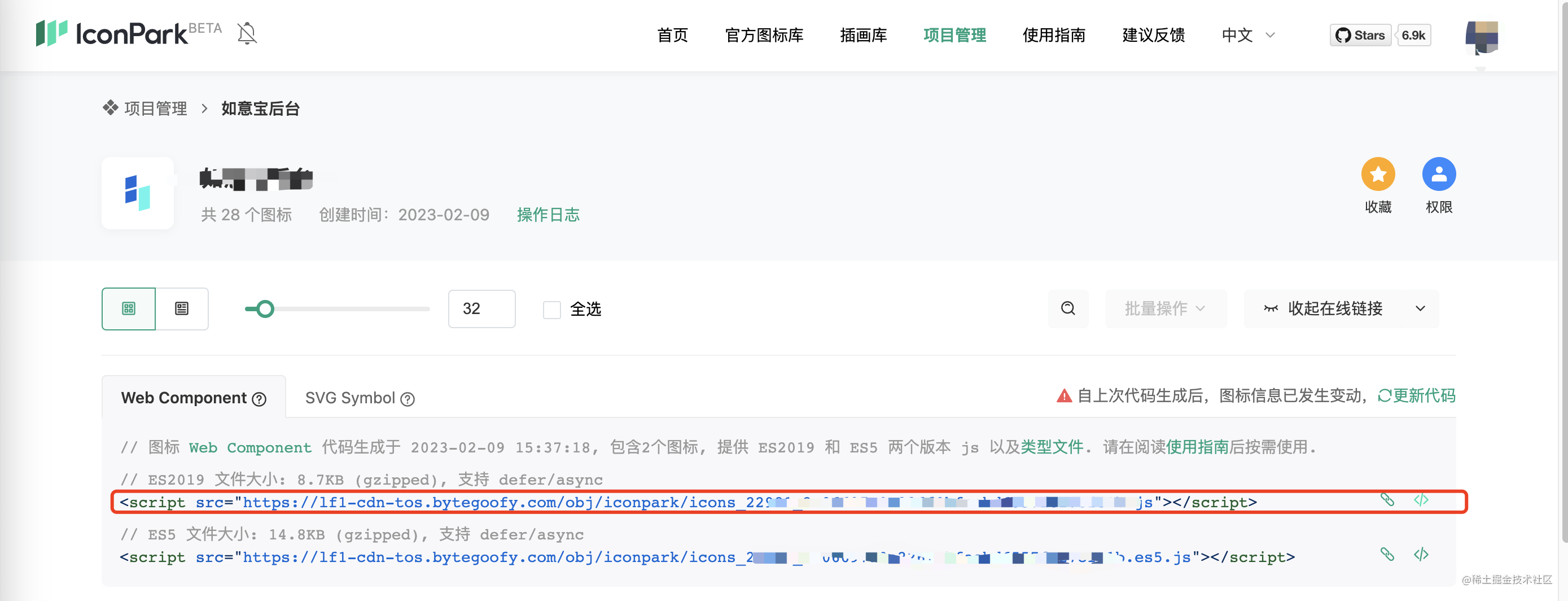Click the notification bell icon
Viewport: 1568px width, 601px height.
tap(246, 33)
